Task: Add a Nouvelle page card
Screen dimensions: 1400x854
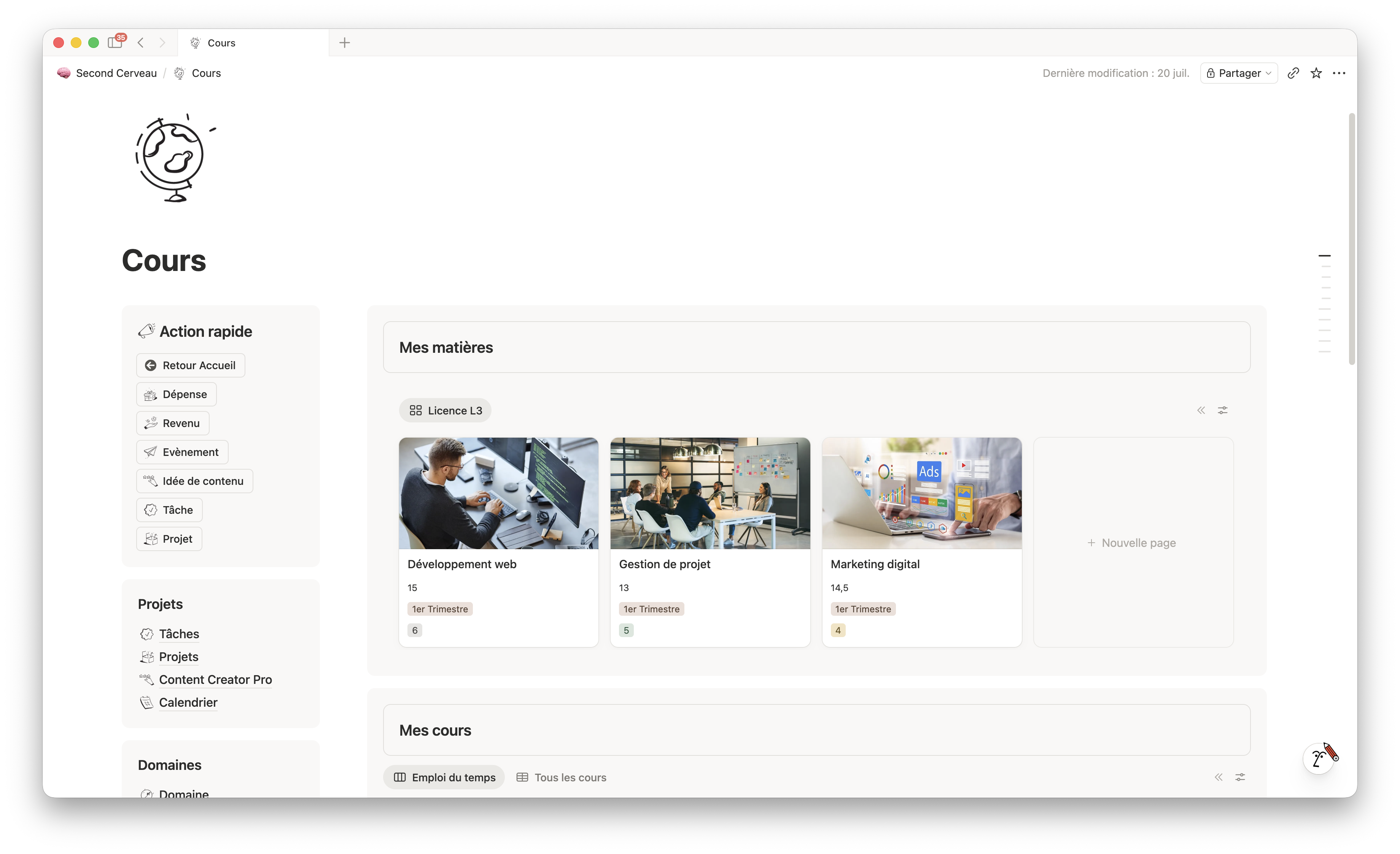Action: pyautogui.click(x=1133, y=543)
